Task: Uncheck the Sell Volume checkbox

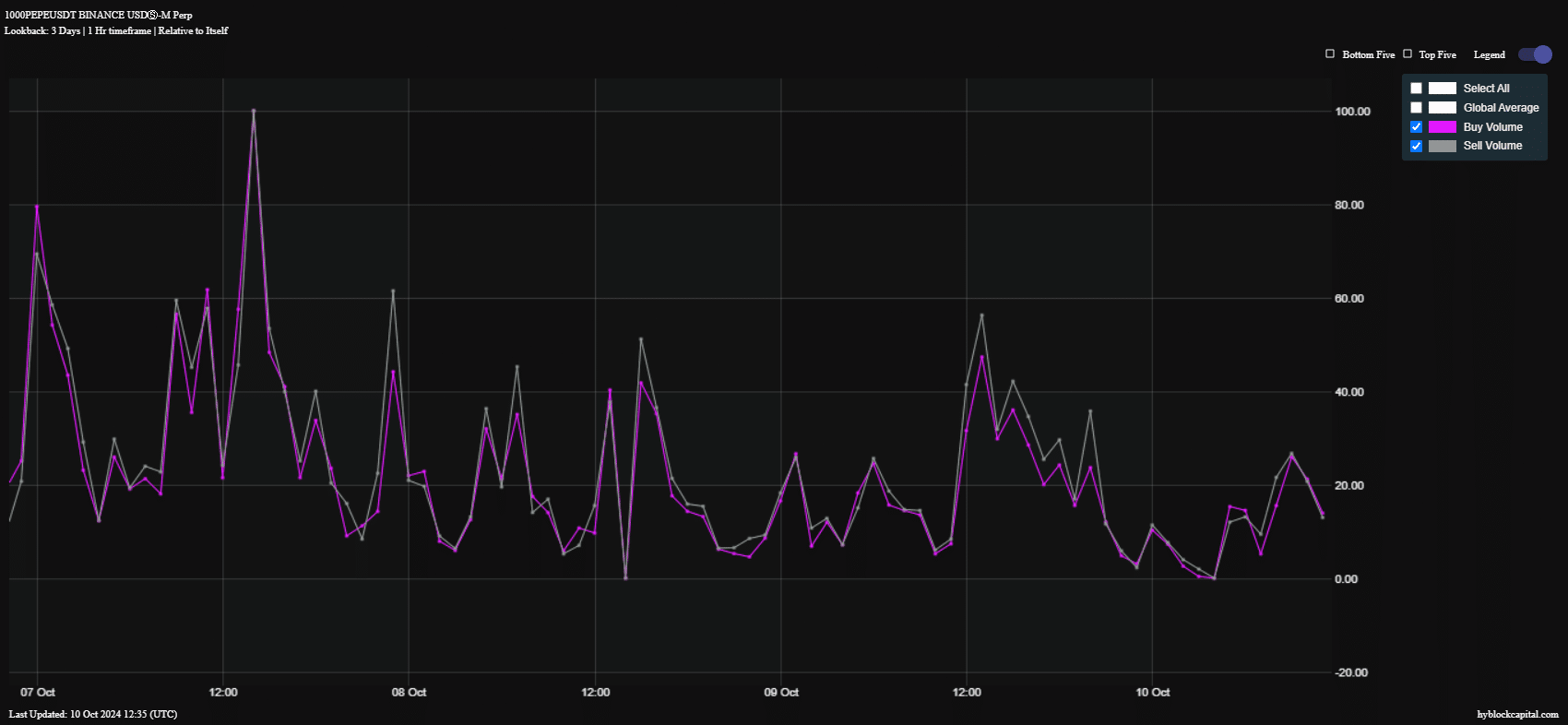Action: coord(1416,146)
